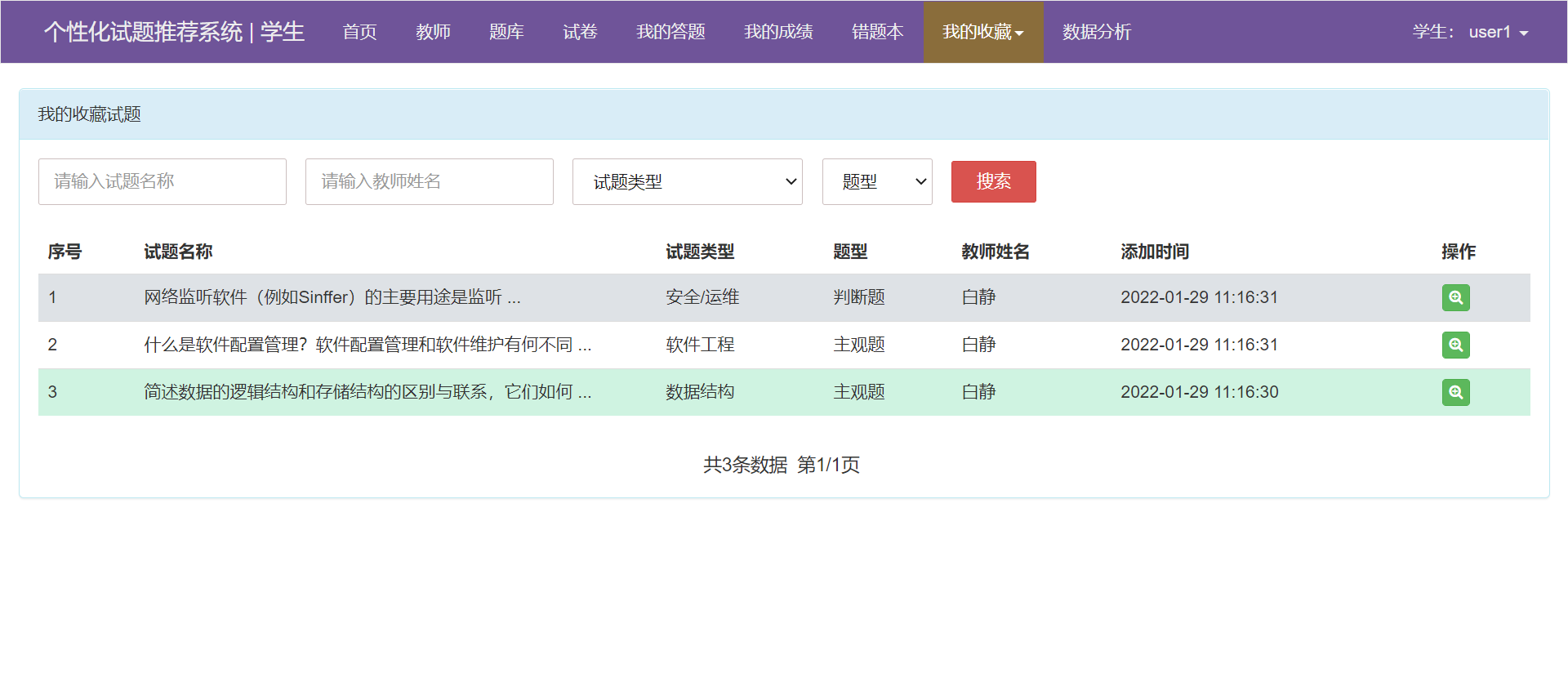The height and width of the screenshot is (673, 1568).
Task: Click the red 搜索 button
Action: point(993,181)
